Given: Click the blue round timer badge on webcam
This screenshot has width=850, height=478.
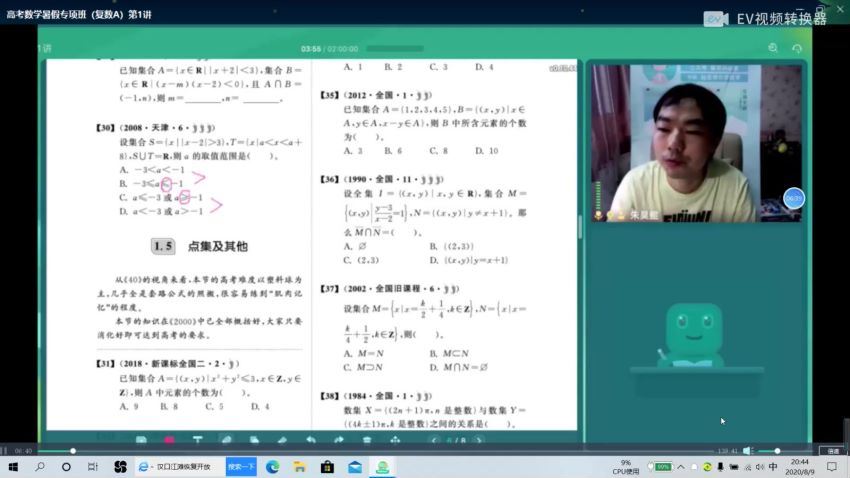Looking at the screenshot, I should tap(794, 198).
